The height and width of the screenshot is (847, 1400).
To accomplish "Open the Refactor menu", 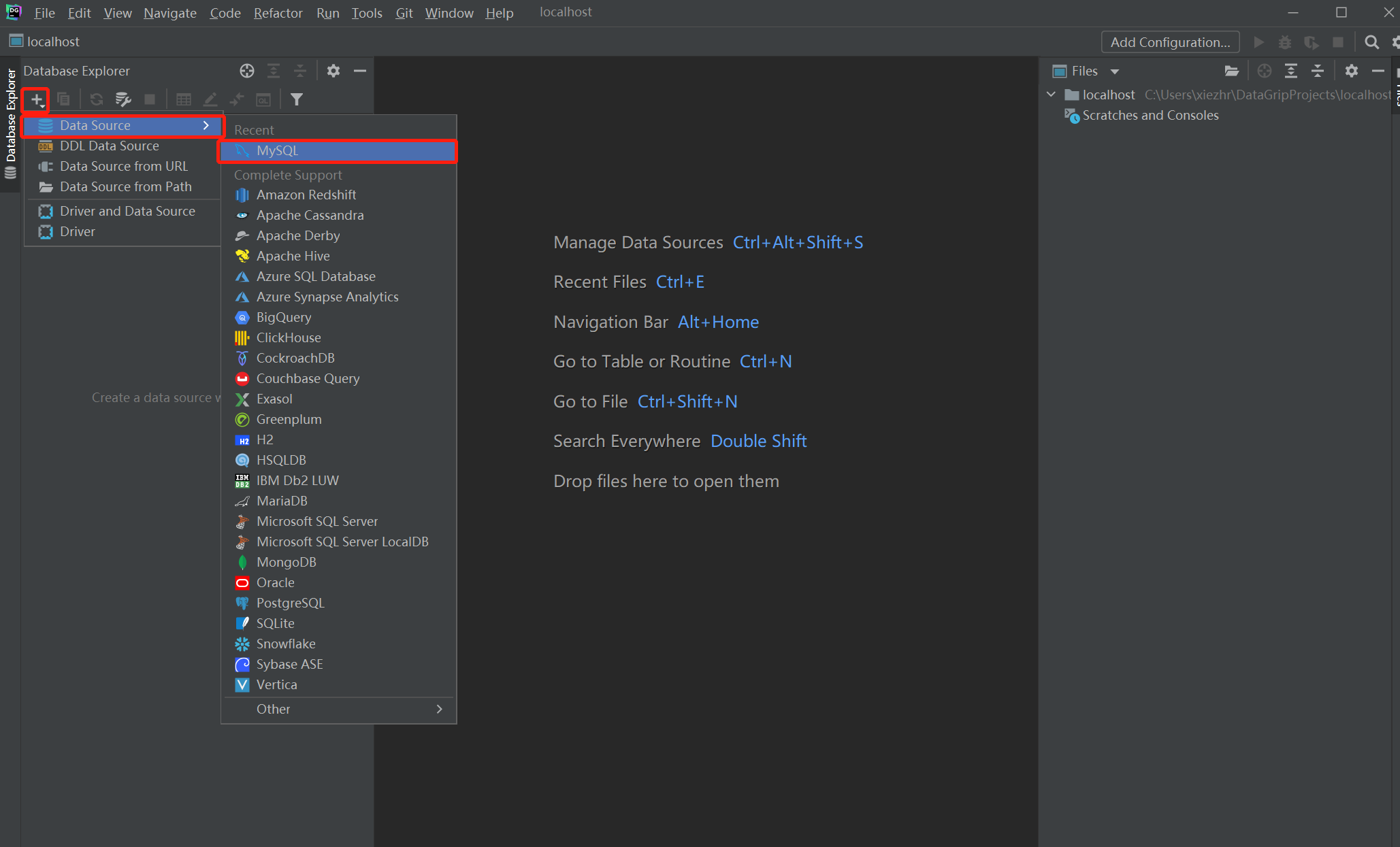I will pos(278,13).
